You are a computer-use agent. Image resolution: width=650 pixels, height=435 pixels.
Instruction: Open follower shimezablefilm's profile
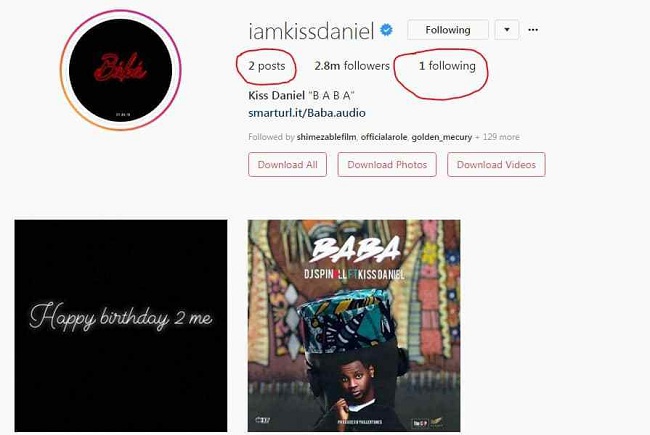(x=327, y=137)
